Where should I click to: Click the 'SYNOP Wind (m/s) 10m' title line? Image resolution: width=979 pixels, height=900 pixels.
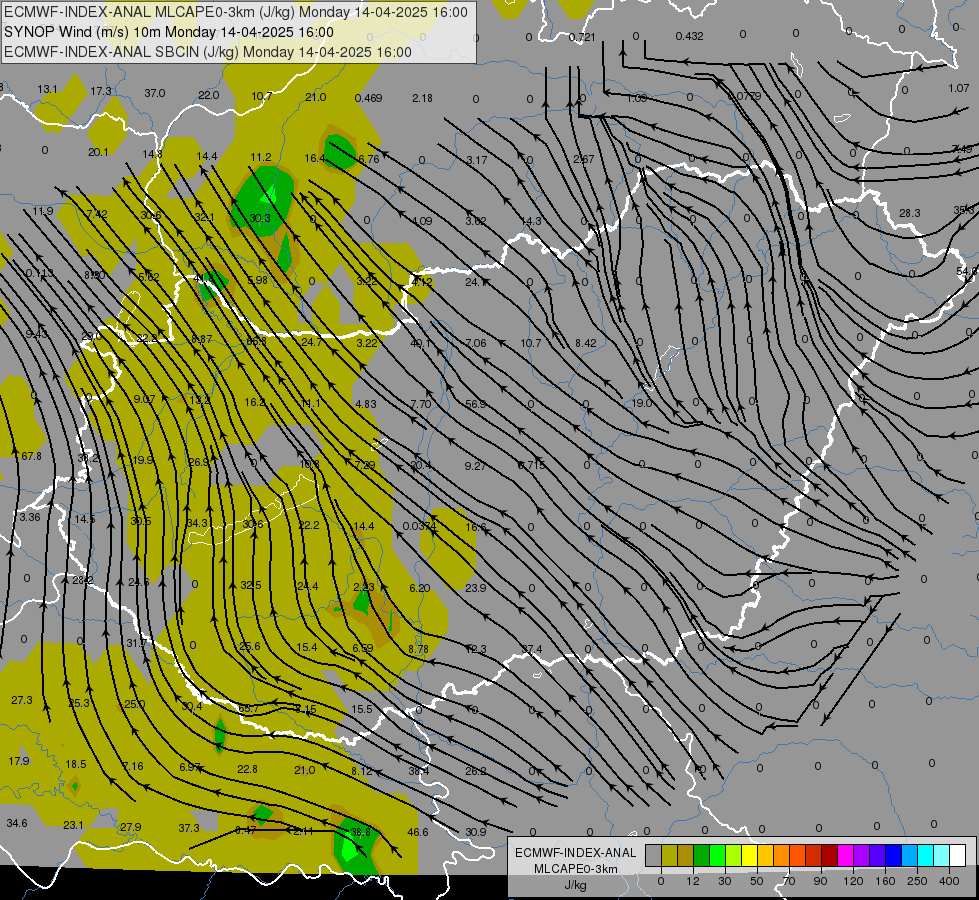(x=169, y=32)
